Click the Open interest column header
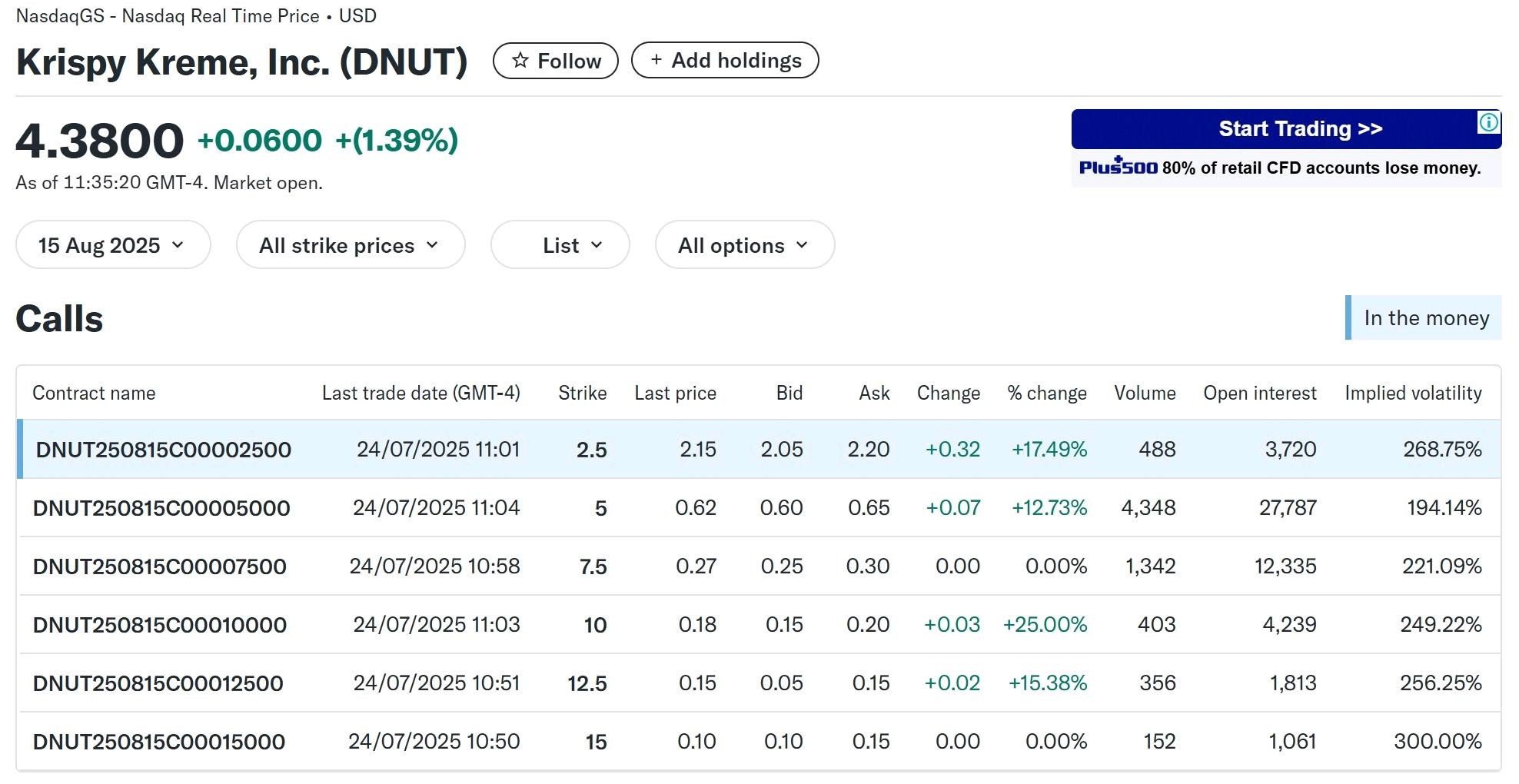 tap(1260, 393)
